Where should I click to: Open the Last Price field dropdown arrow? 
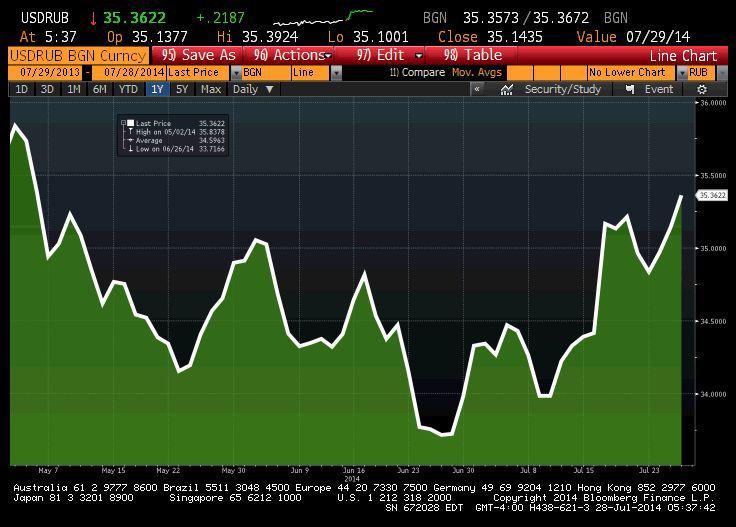[236, 73]
